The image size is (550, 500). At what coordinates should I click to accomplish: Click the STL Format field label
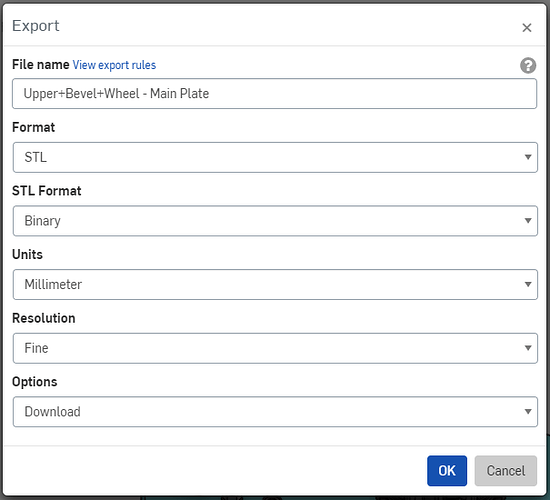(47, 191)
